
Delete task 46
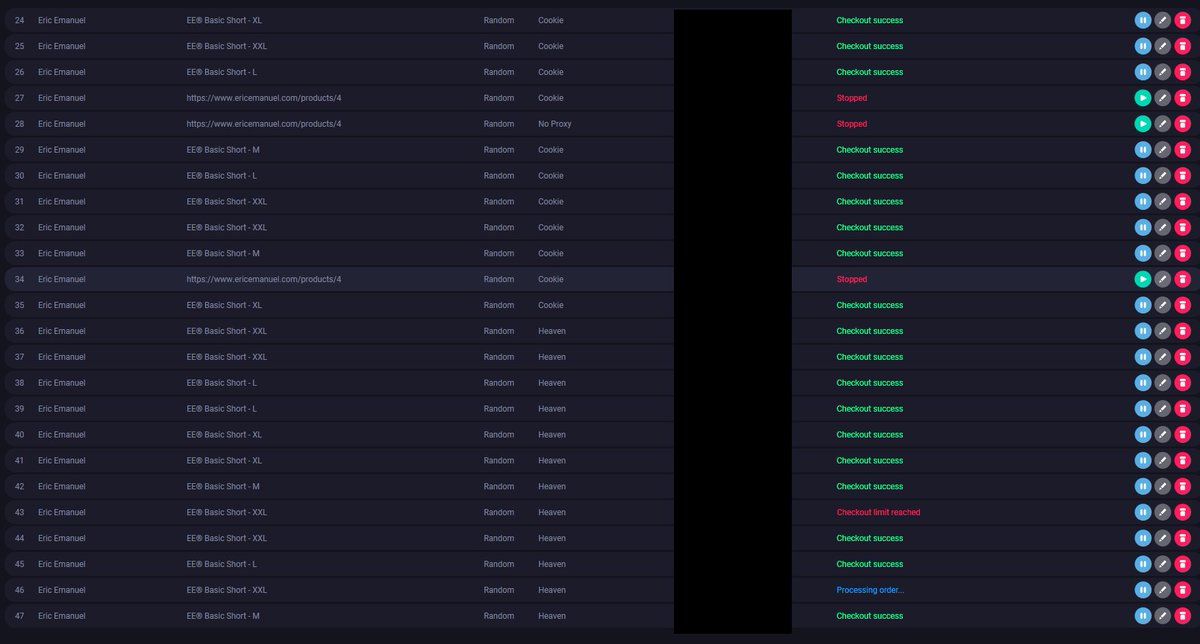click(x=1182, y=590)
